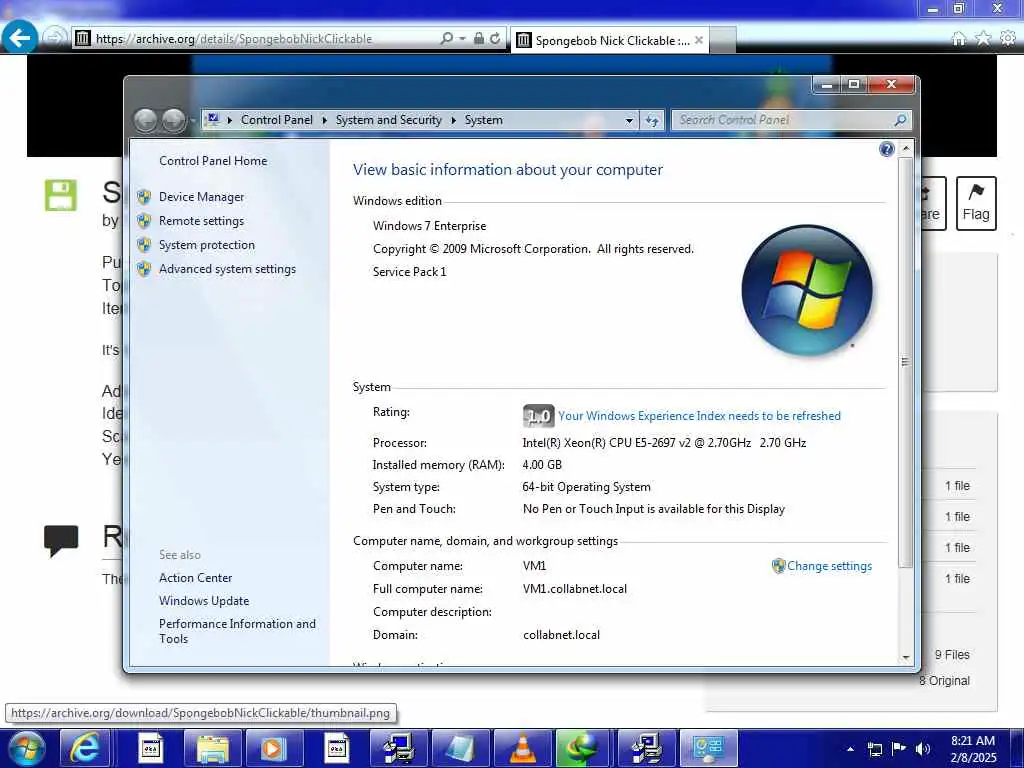This screenshot has width=1024, height=768.
Task: Click the 1.0 rating score badge
Action: coord(538,416)
